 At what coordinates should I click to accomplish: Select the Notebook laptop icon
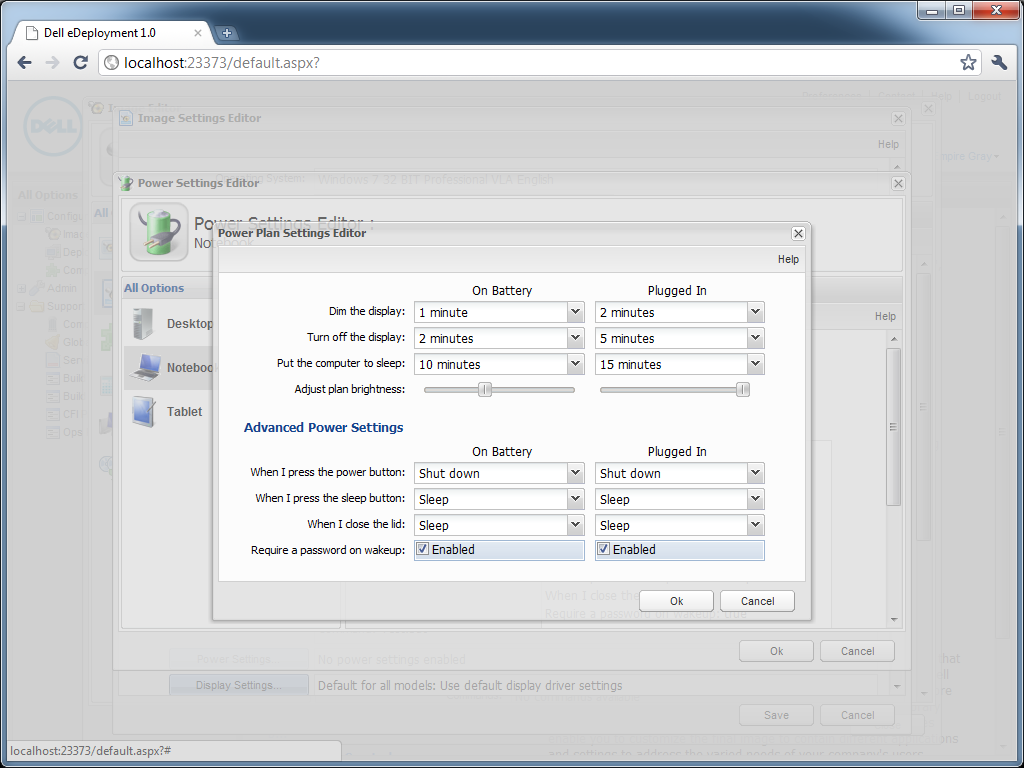click(146, 367)
